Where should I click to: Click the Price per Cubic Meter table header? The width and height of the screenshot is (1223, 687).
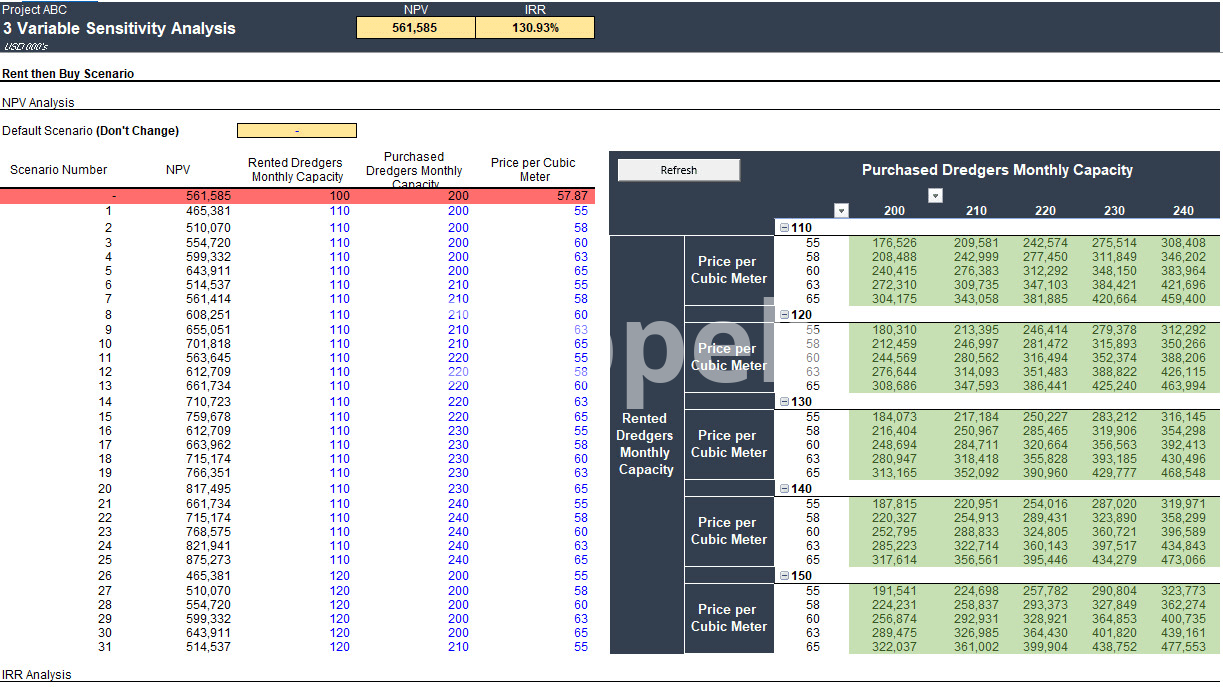[x=534, y=170]
